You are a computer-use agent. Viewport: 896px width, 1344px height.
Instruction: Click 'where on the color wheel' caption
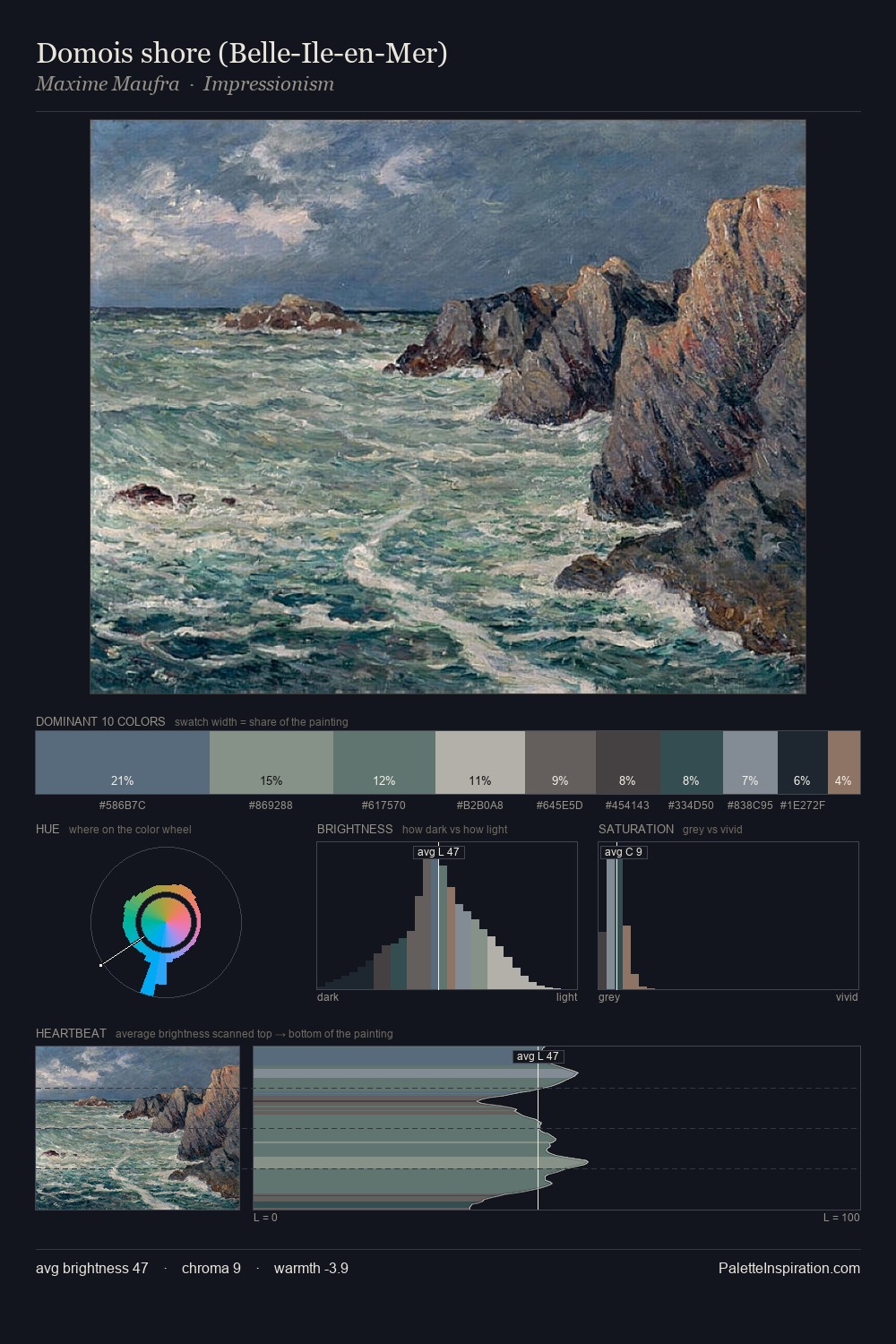click(x=130, y=830)
